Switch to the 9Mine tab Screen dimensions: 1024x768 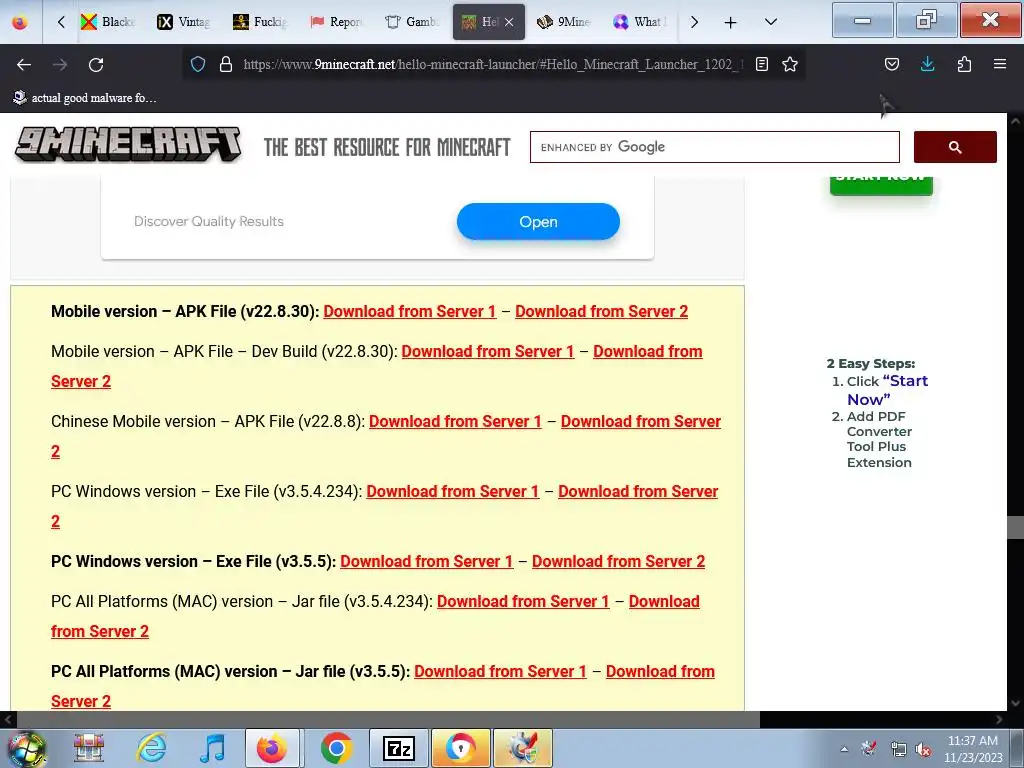[x=564, y=22]
